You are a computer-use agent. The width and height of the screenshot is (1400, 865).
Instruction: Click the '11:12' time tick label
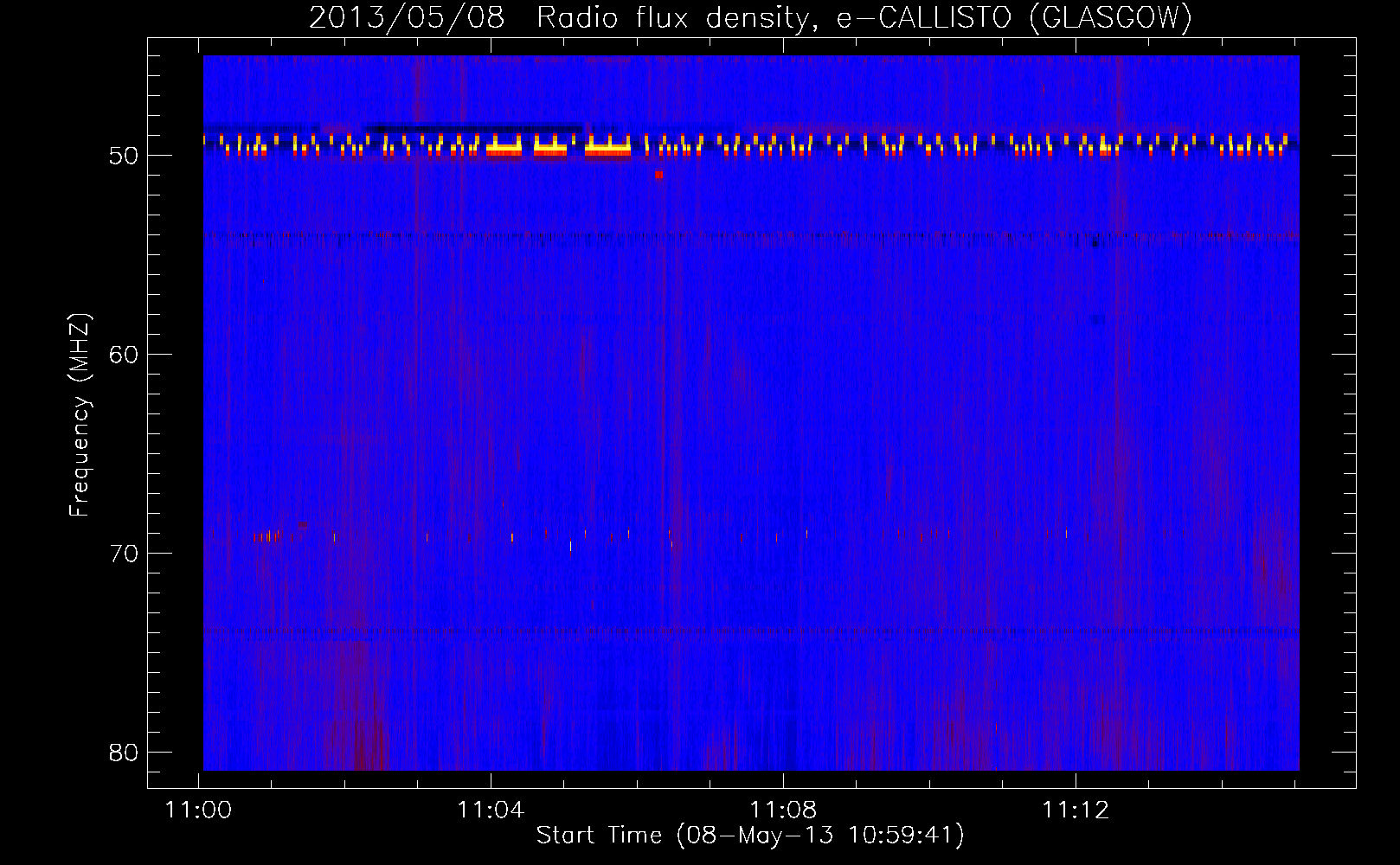[x=1076, y=811]
